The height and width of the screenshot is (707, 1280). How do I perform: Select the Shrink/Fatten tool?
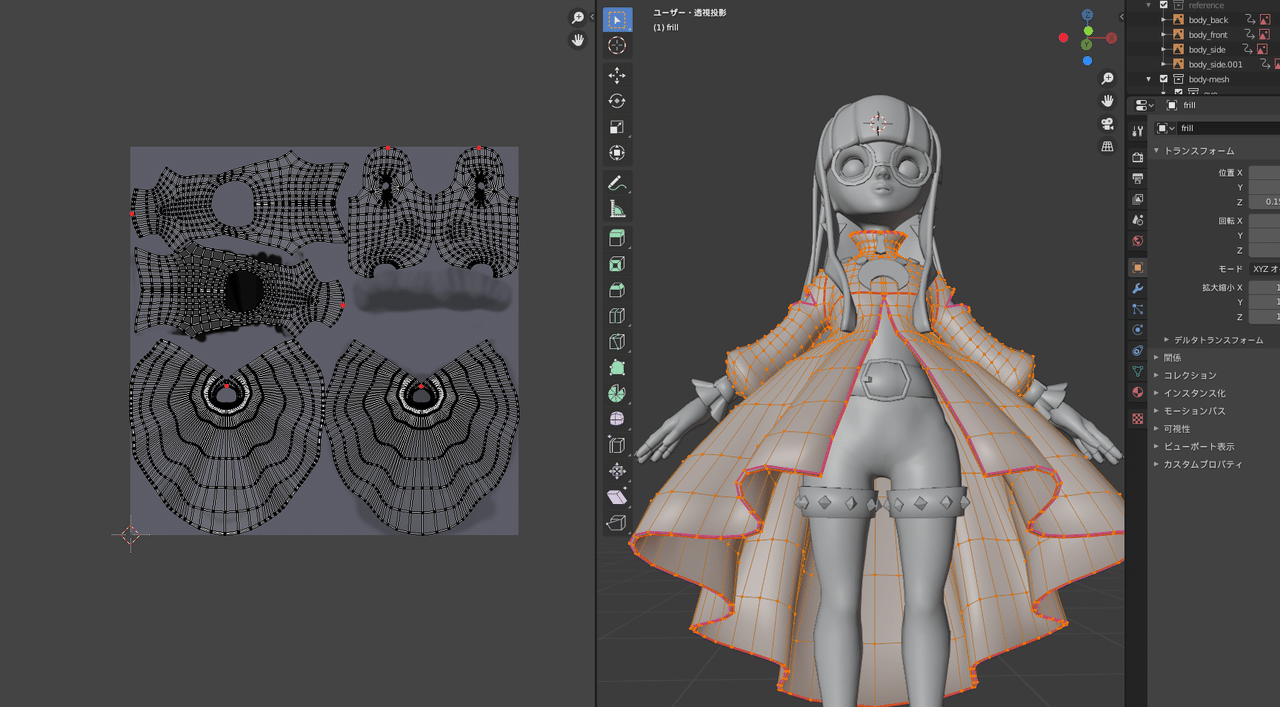pos(617,471)
